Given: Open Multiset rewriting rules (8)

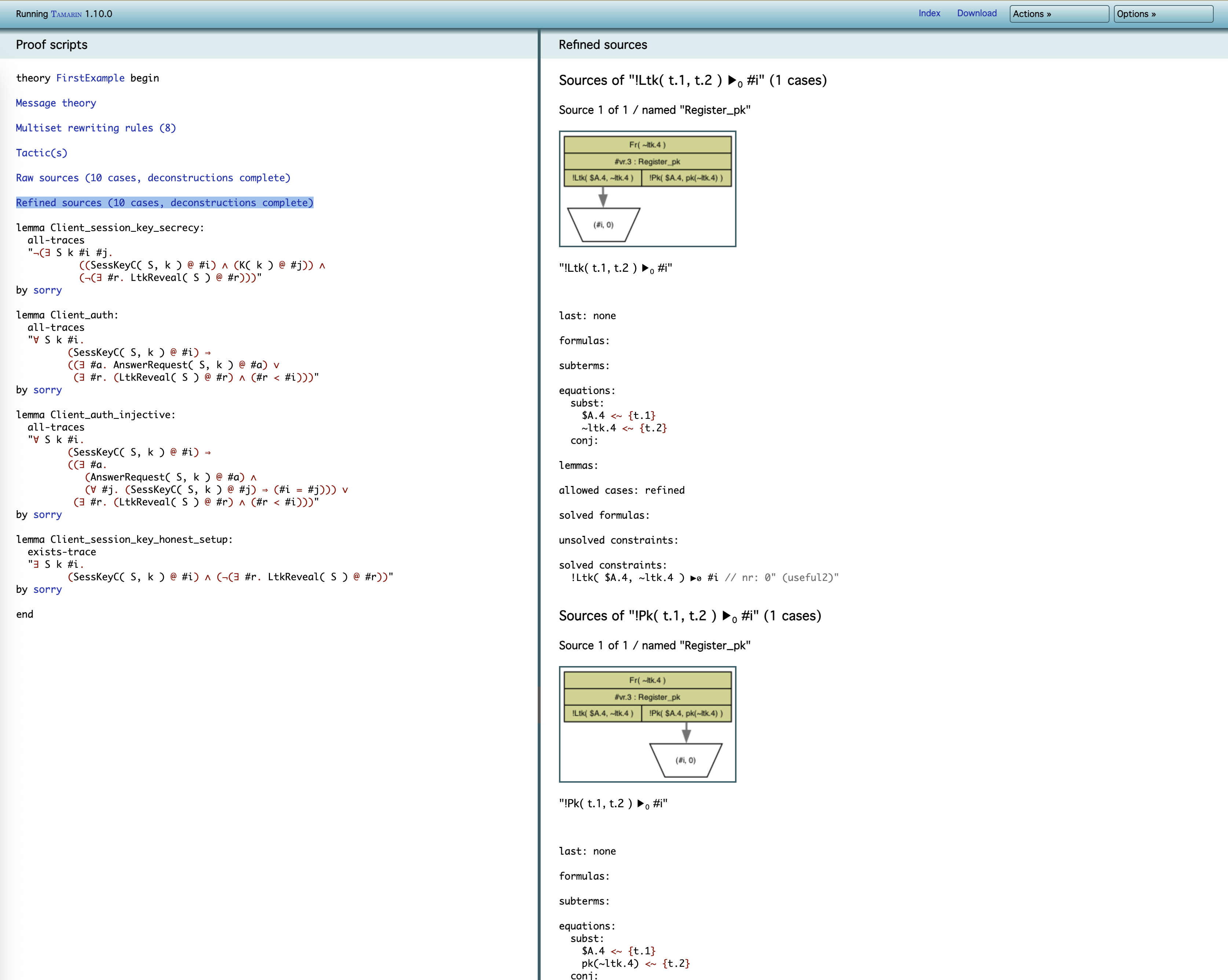Looking at the screenshot, I should click(x=96, y=128).
